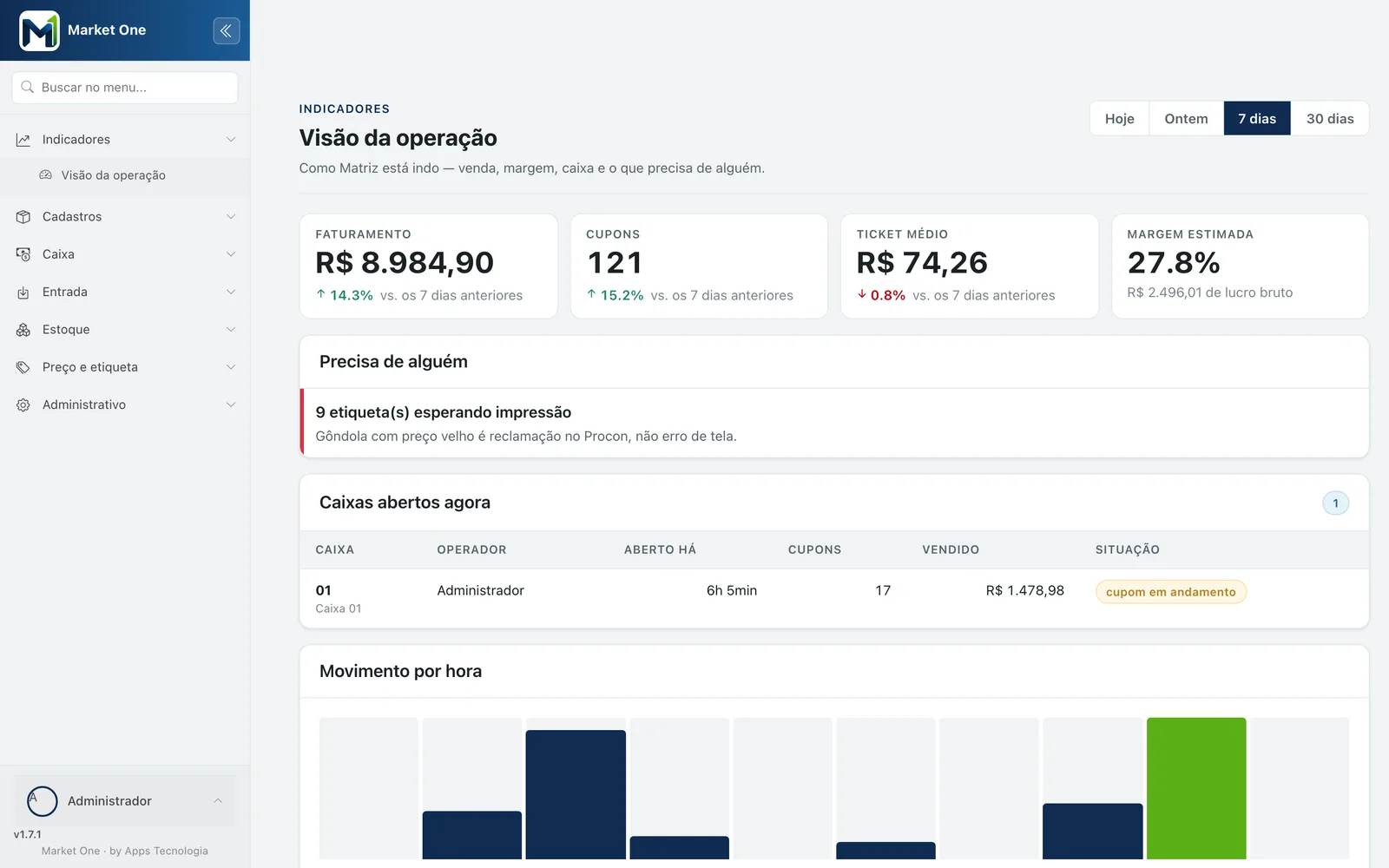Select the Hoje period tab

coord(1119,119)
